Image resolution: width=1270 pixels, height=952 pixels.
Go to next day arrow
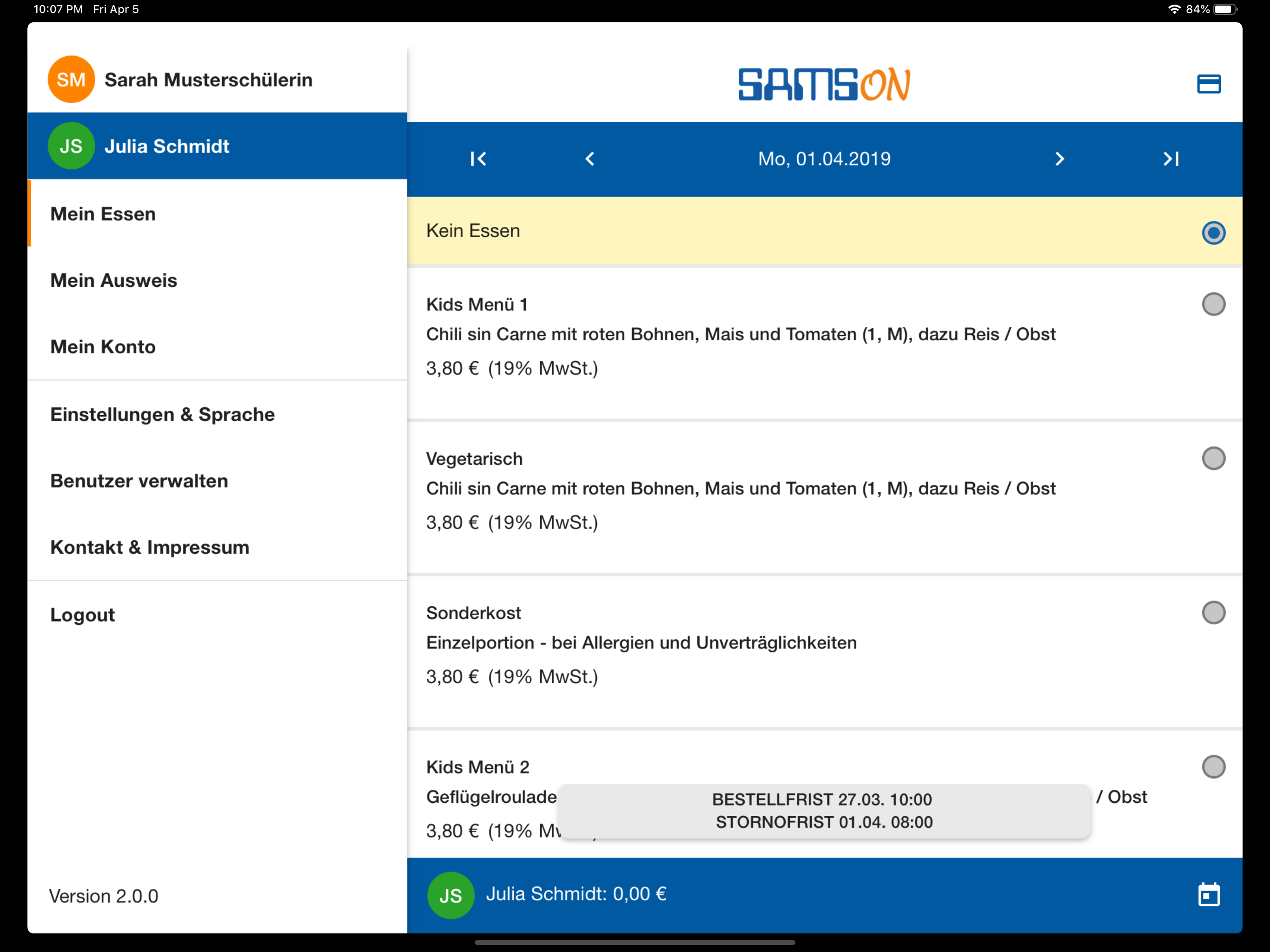click(1059, 159)
